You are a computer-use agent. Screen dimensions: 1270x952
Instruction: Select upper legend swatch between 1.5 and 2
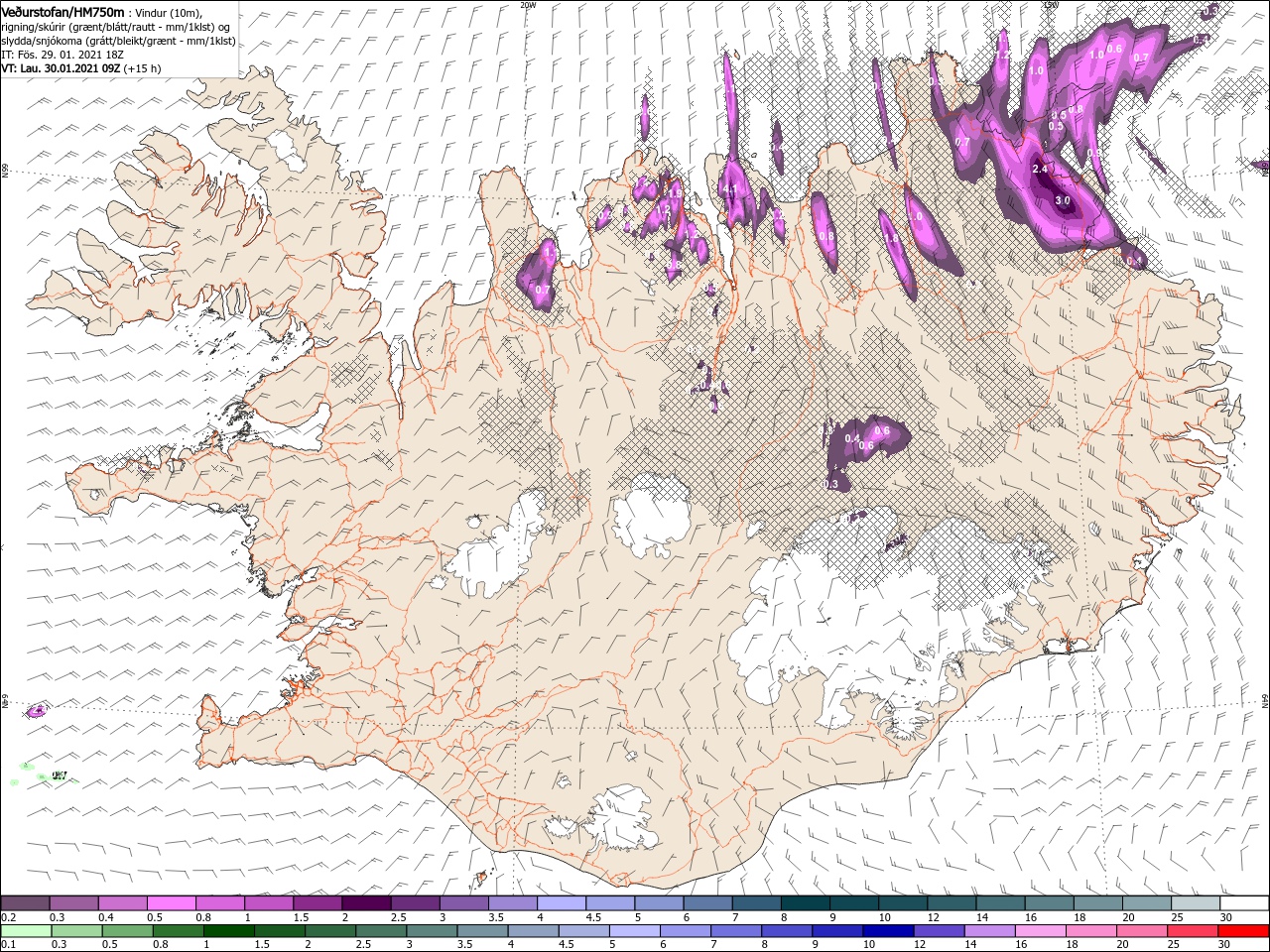pos(317,902)
